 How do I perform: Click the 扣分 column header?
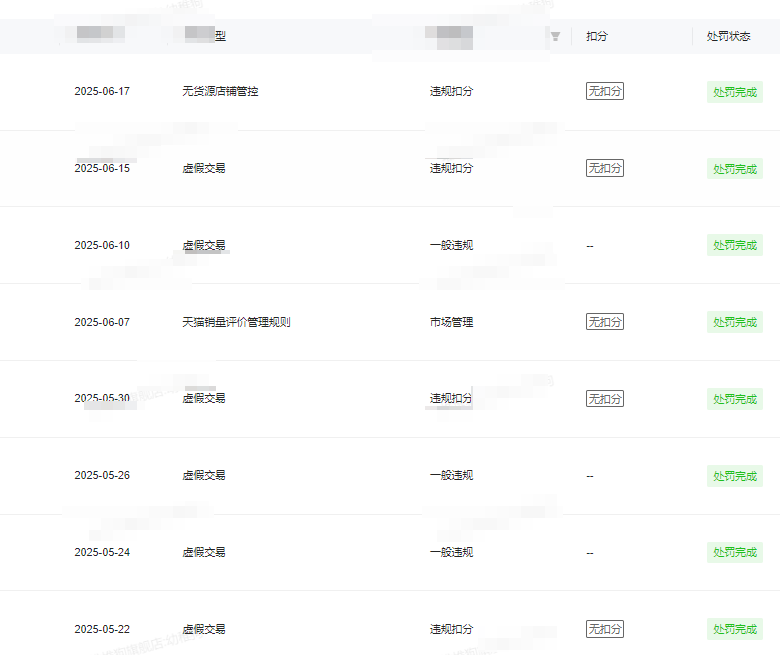597,36
